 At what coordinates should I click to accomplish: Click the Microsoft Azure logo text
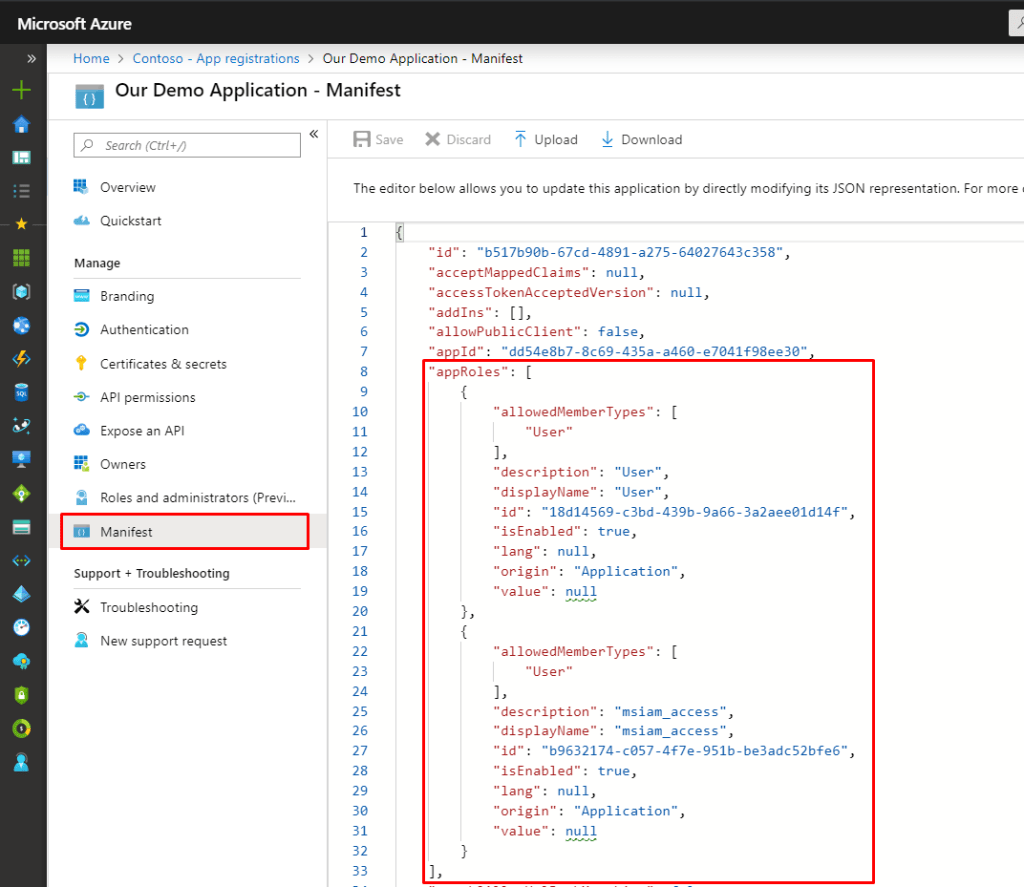pos(74,24)
